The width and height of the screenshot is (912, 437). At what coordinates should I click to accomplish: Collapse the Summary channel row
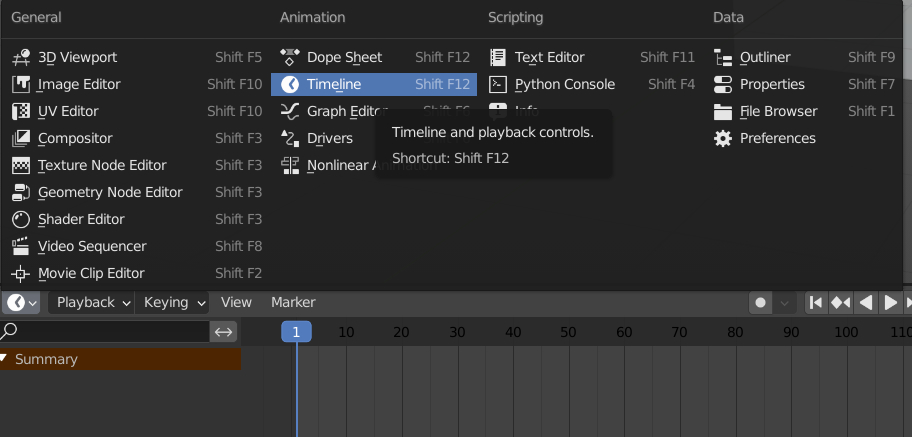[x=6, y=359]
